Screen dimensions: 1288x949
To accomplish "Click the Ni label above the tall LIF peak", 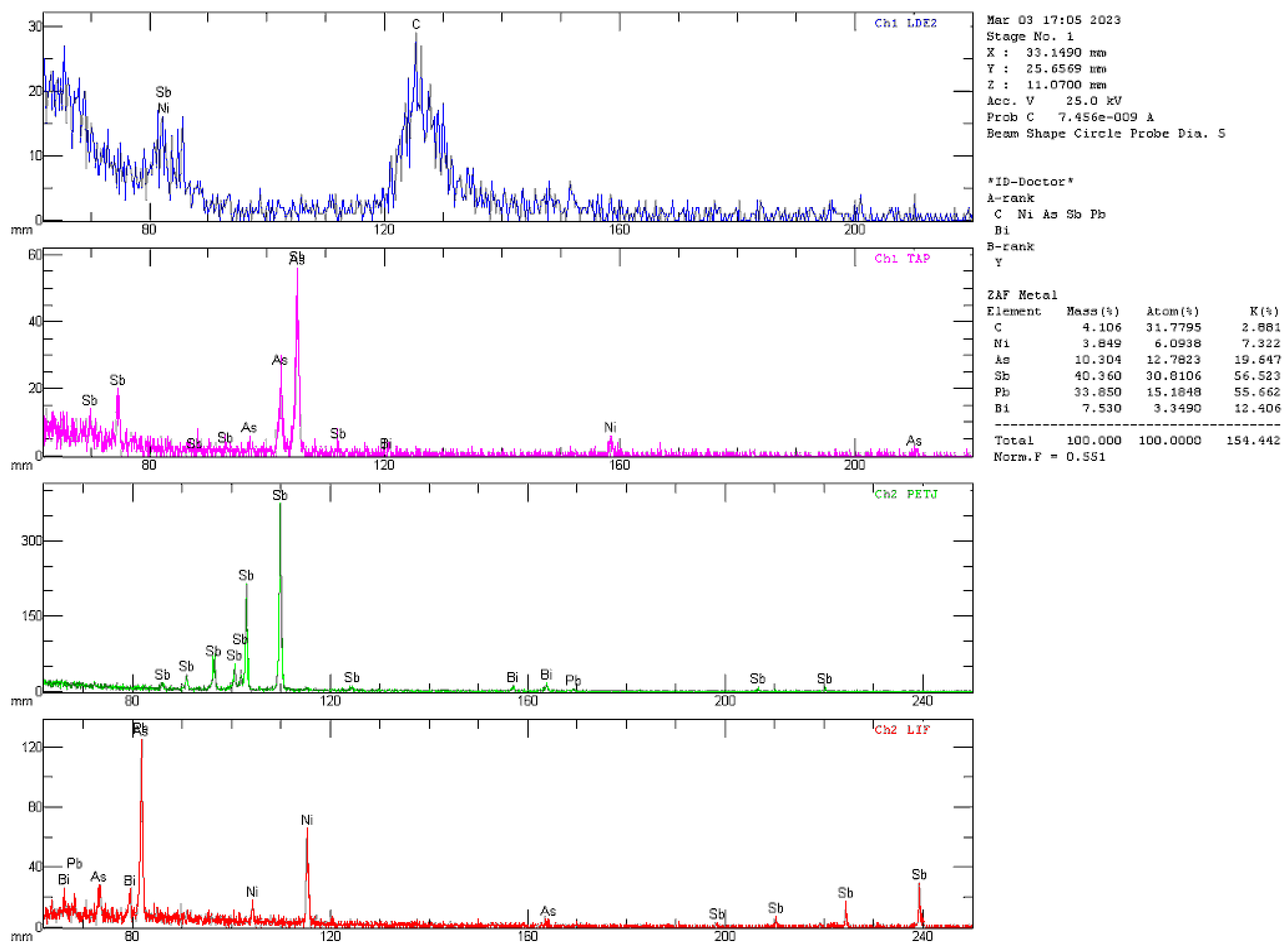I will click(x=307, y=820).
